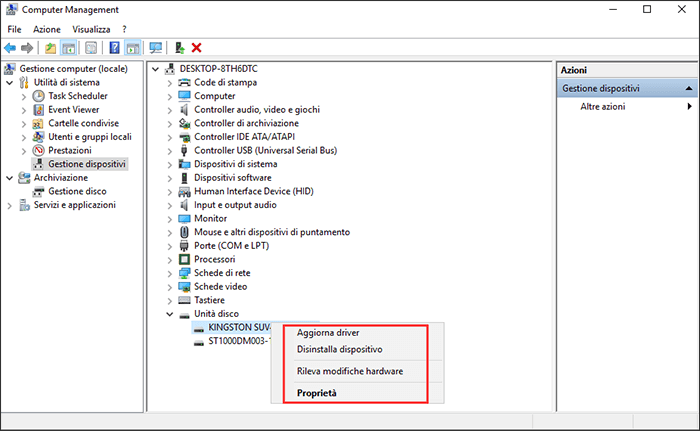The image size is (700, 431).
Task: Click the Gestione disco drive icon
Action: 39,192
